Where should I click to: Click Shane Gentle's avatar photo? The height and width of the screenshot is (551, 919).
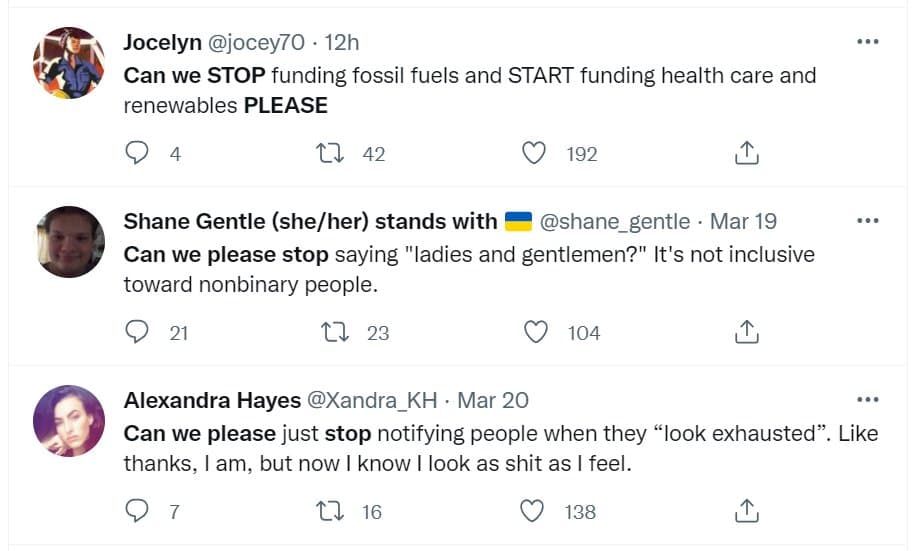pos(69,242)
